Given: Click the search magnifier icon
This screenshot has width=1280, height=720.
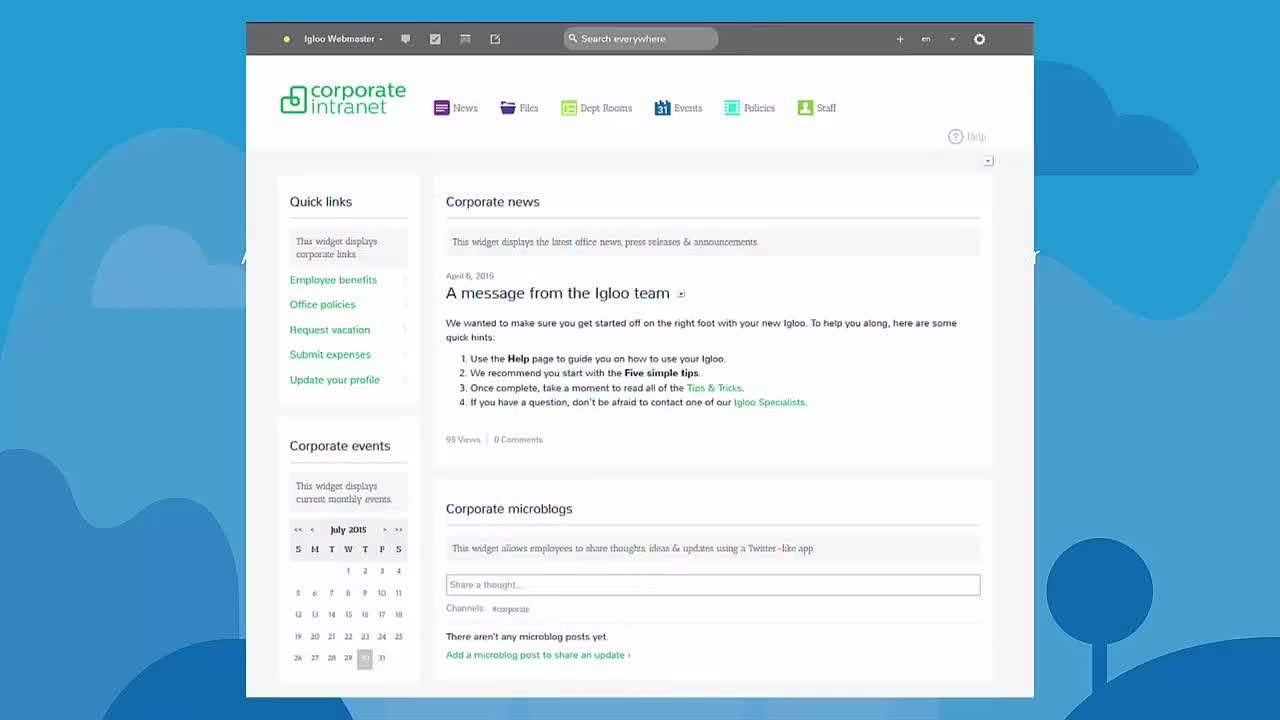Looking at the screenshot, I should pos(573,39).
